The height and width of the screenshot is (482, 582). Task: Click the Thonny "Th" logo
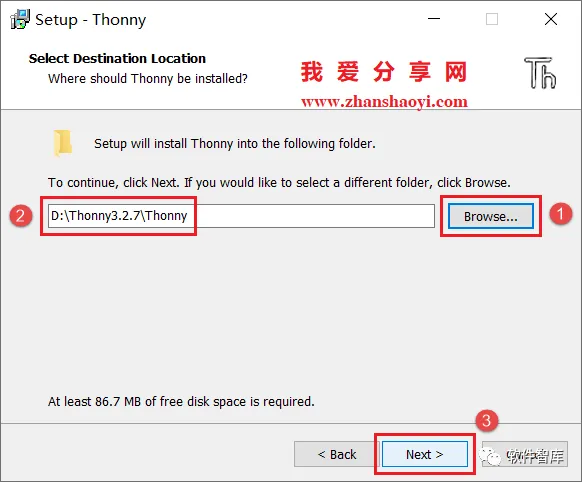point(540,73)
